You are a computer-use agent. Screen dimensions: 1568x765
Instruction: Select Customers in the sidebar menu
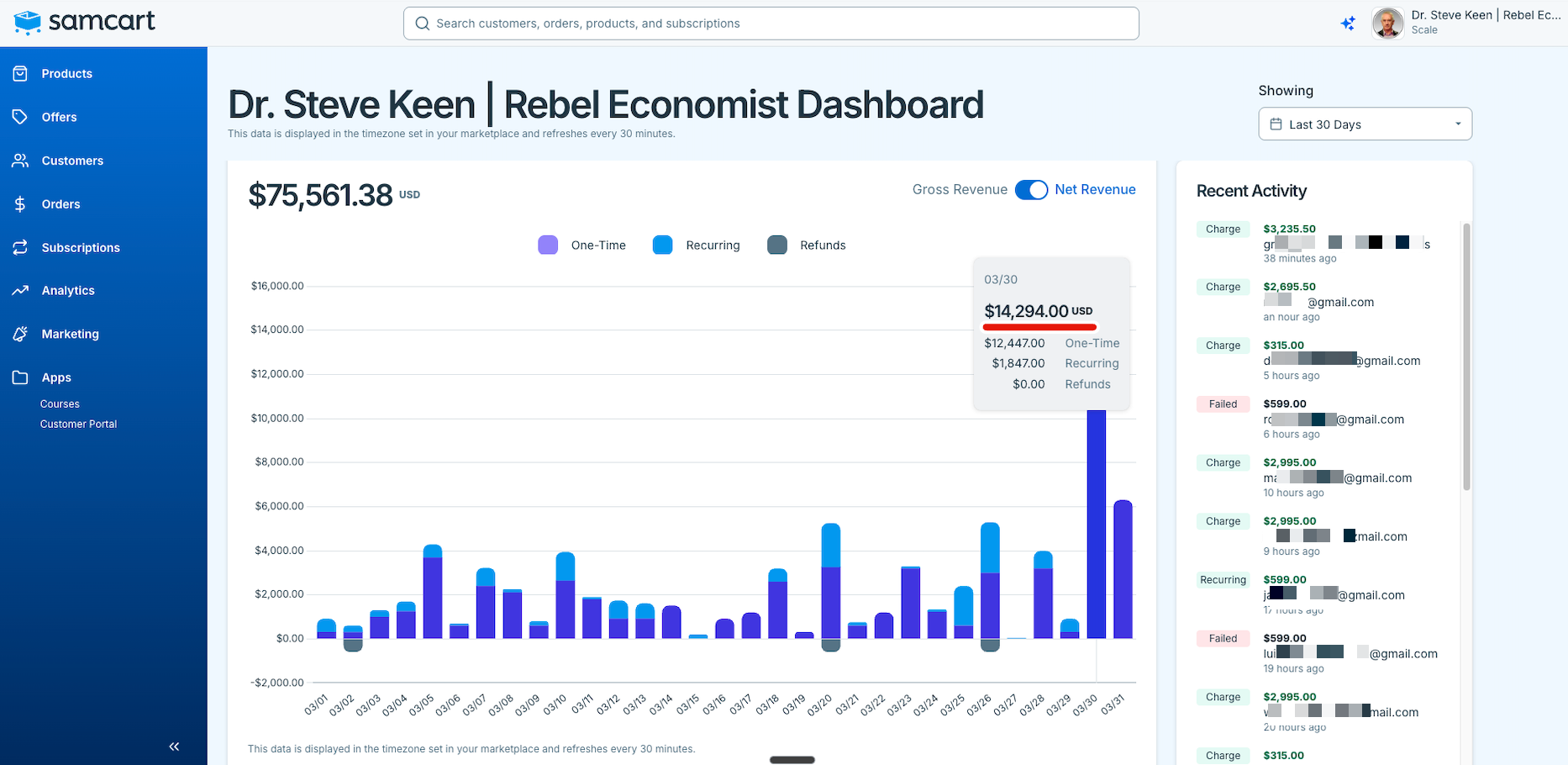pyautogui.click(x=73, y=161)
